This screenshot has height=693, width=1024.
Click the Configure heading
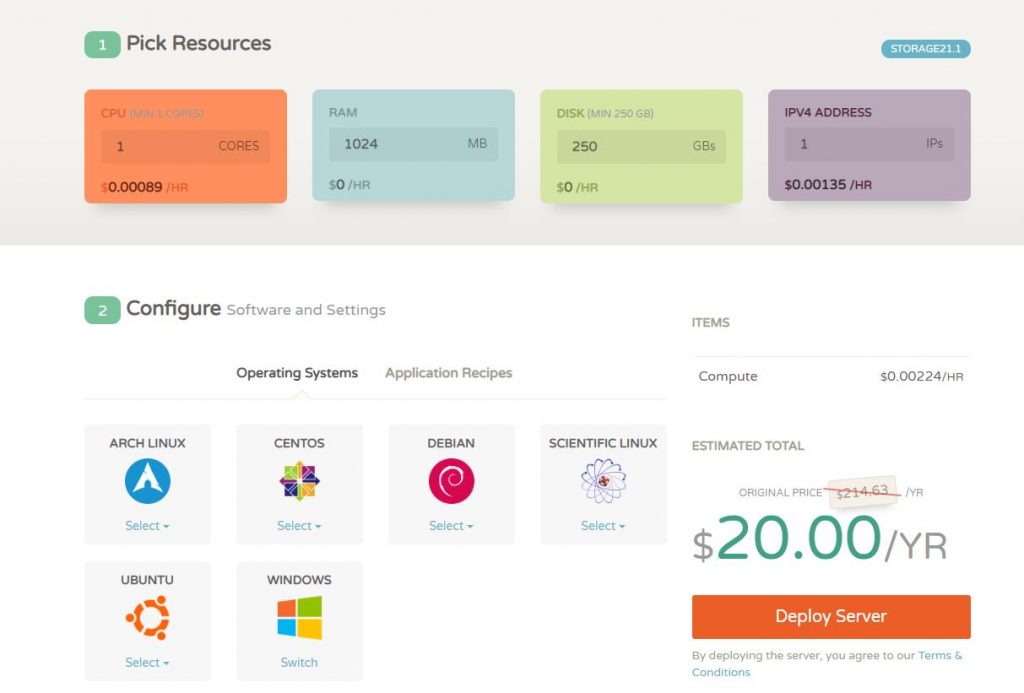pyautogui.click(x=173, y=308)
